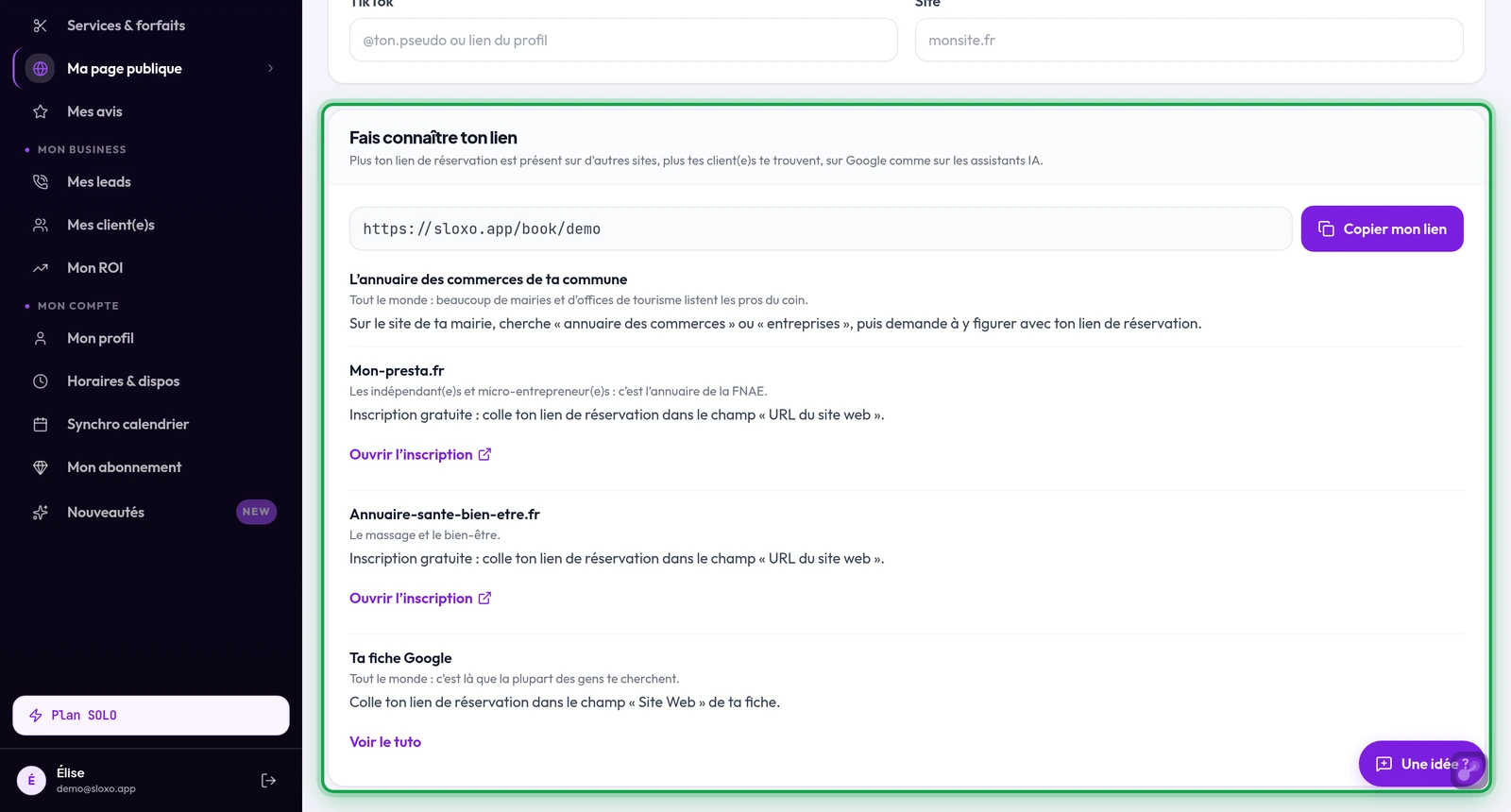The width and height of the screenshot is (1511, 812).
Task: Click external-link icon under Mon-presta.fr
Action: point(484,454)
